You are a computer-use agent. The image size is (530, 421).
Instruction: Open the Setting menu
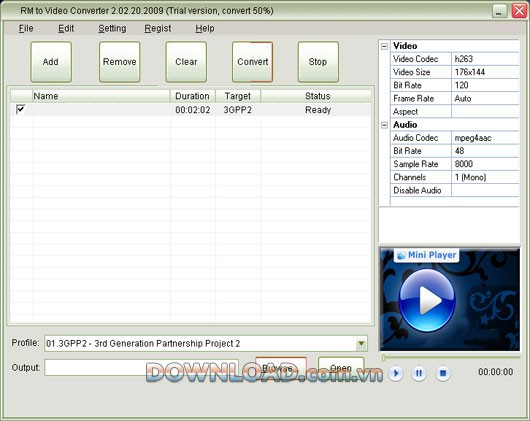(x=112, y=28)
